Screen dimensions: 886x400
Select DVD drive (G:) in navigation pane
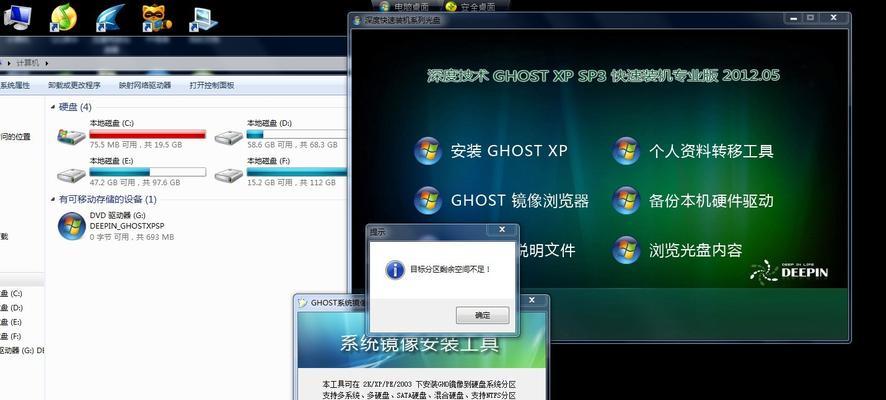click(x=21, y=350)
